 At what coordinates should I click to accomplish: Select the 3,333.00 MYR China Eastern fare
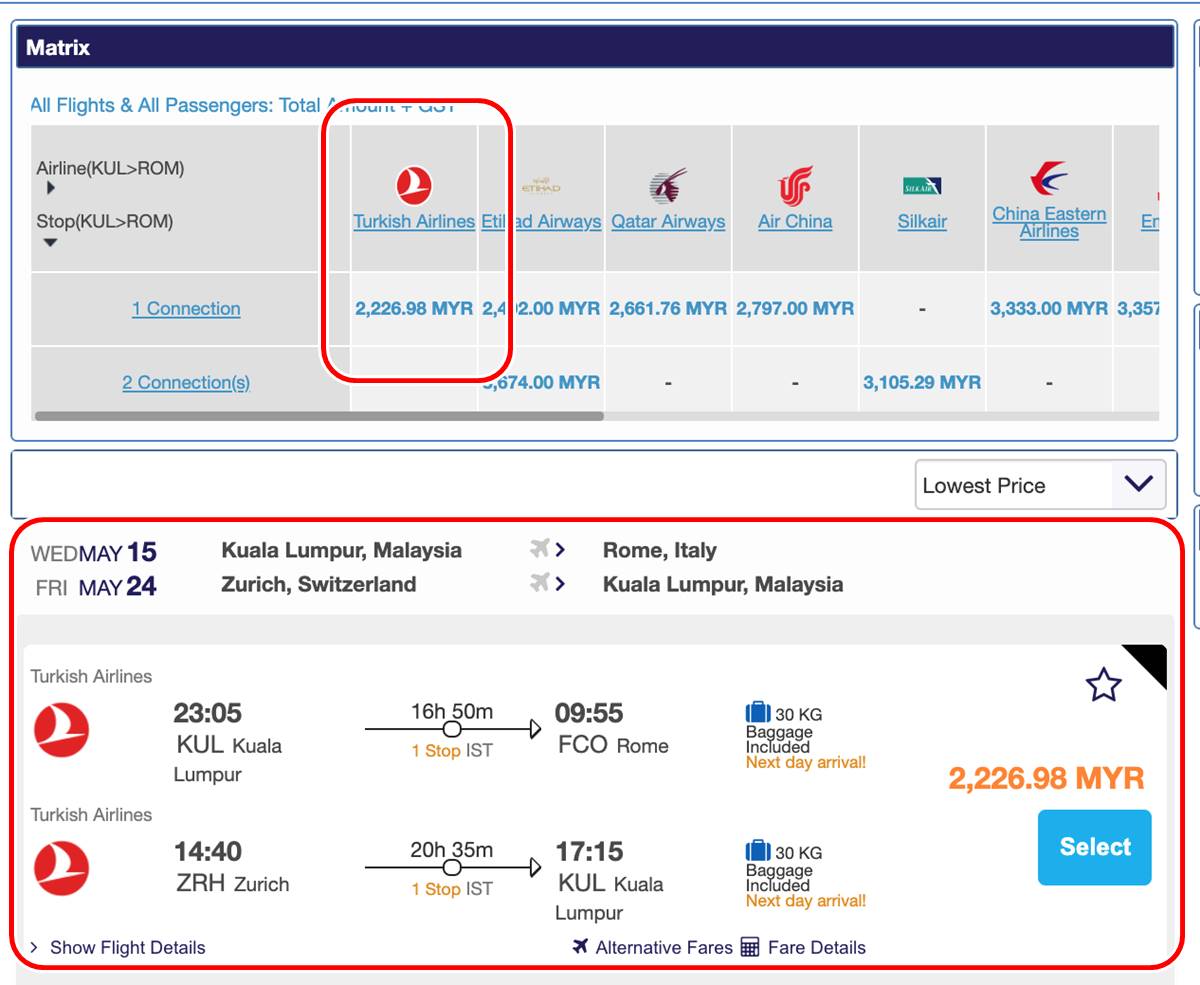(1049, 309)
